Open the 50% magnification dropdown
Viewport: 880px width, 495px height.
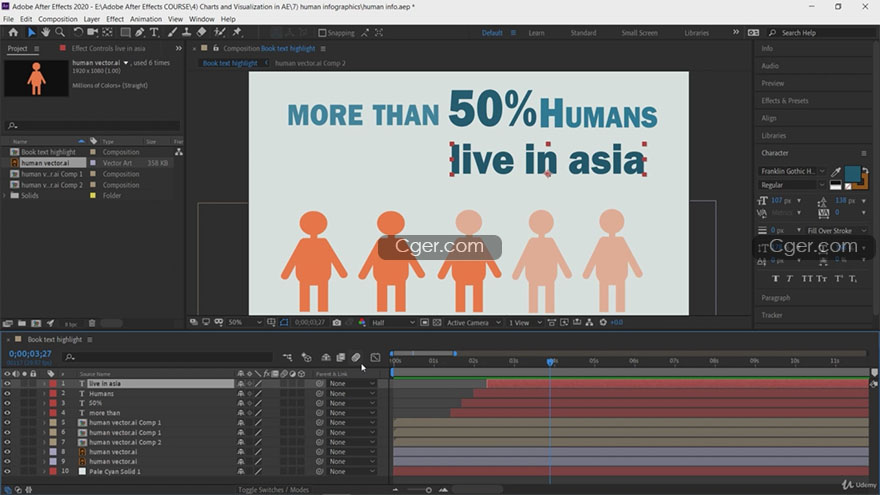[x=245, y=323]
